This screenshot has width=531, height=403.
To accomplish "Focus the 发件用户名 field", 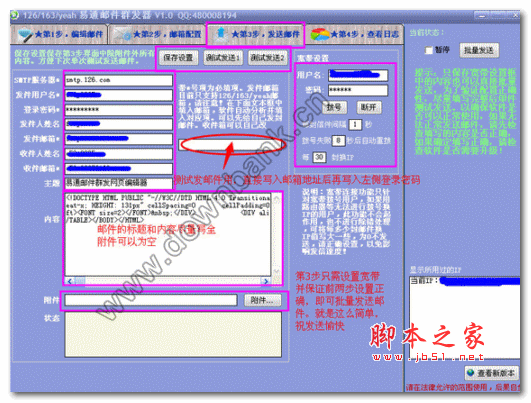I will point(119,95).
